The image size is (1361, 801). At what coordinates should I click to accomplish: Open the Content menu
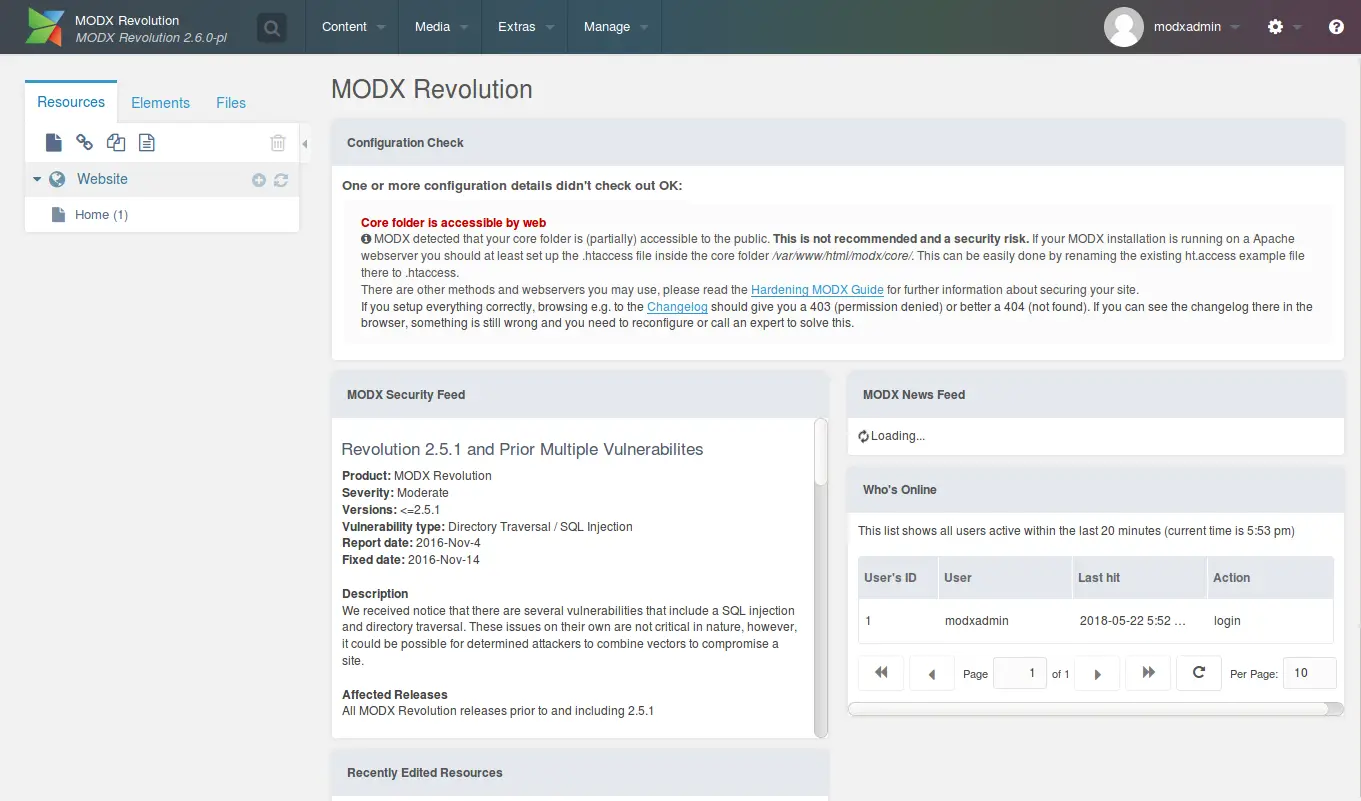point(353,27)
